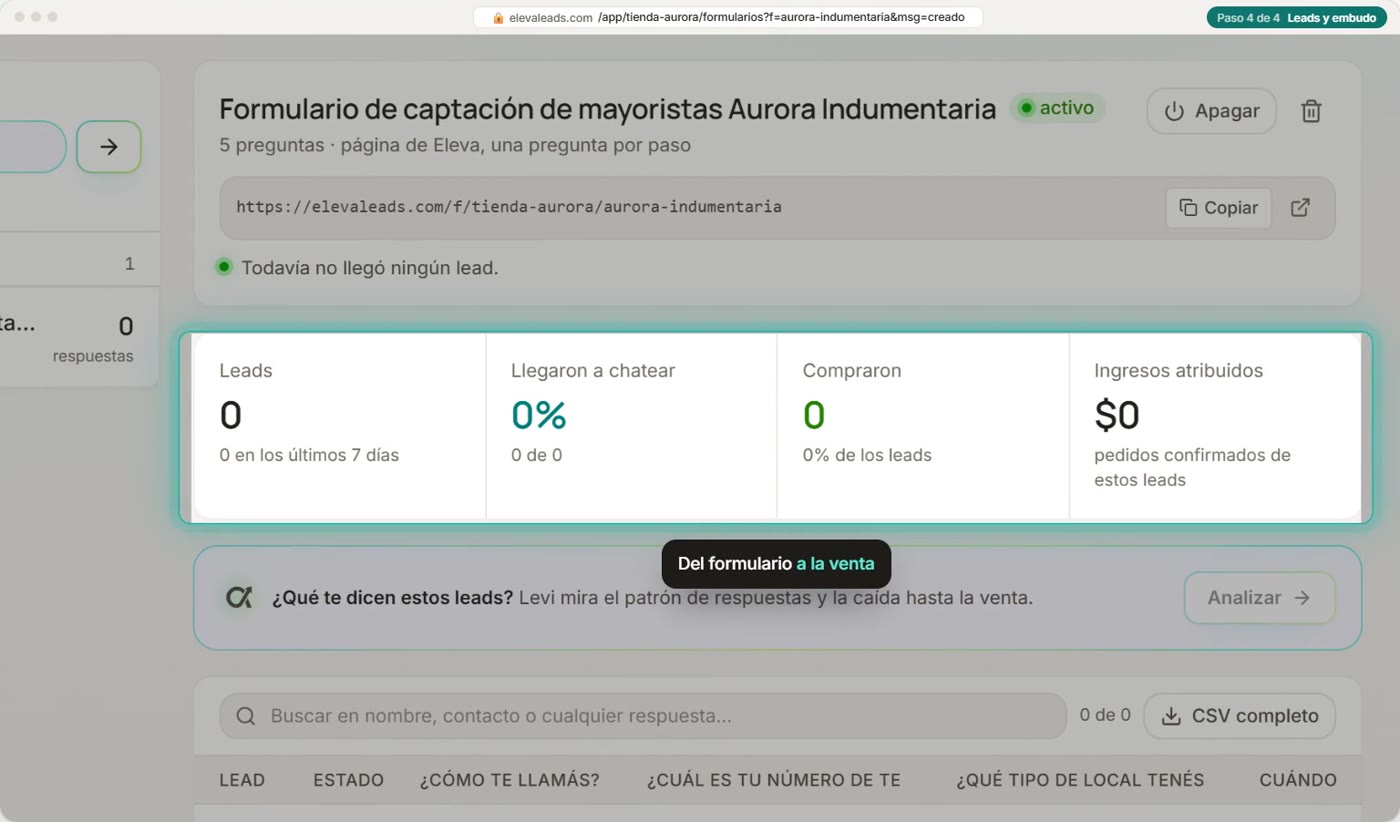Copy the form URL with Copiar
The image size is (1400, 822).
click(1218, 208)
